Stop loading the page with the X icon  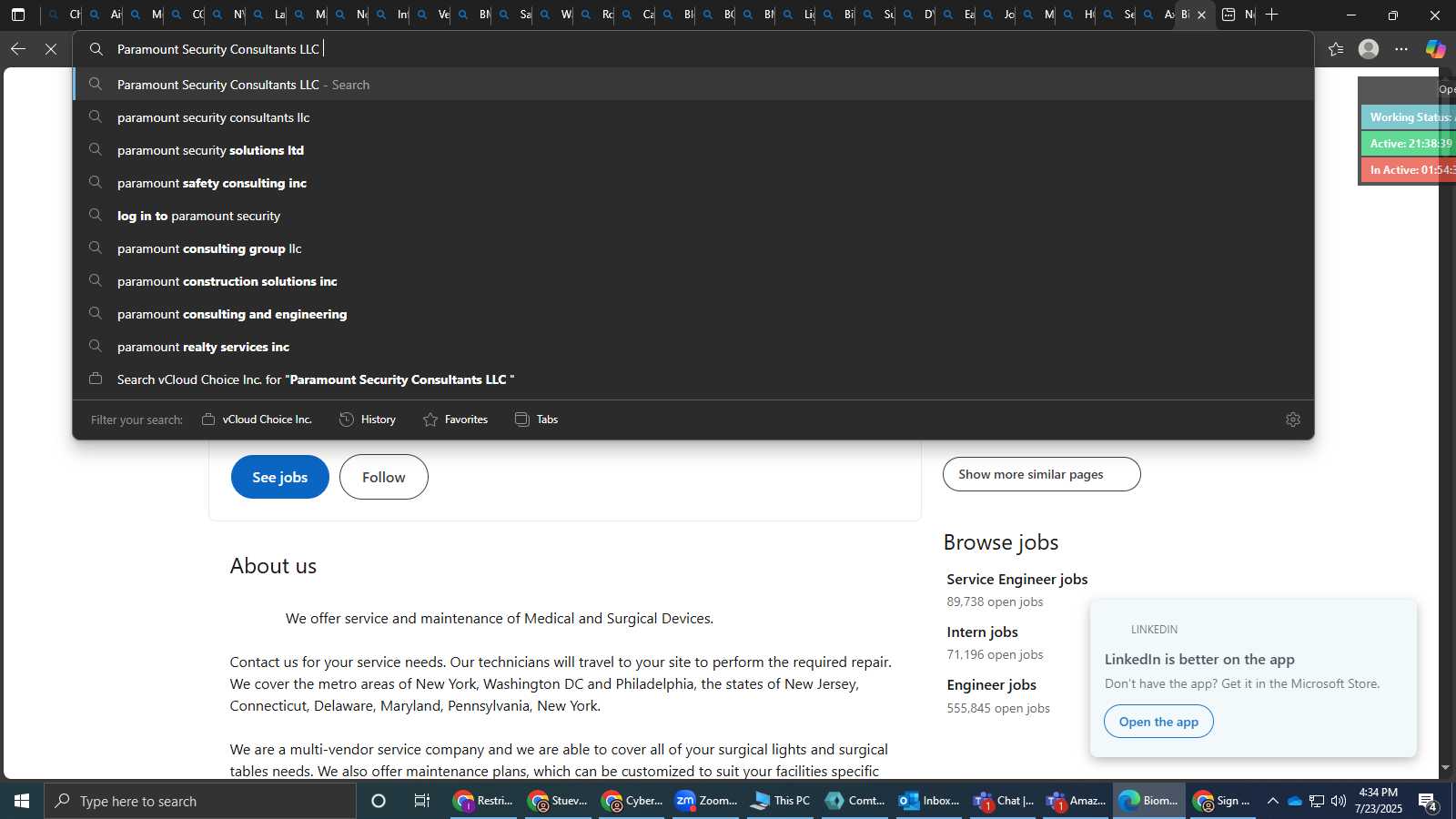pyautogui.click(x=51, y=49)
